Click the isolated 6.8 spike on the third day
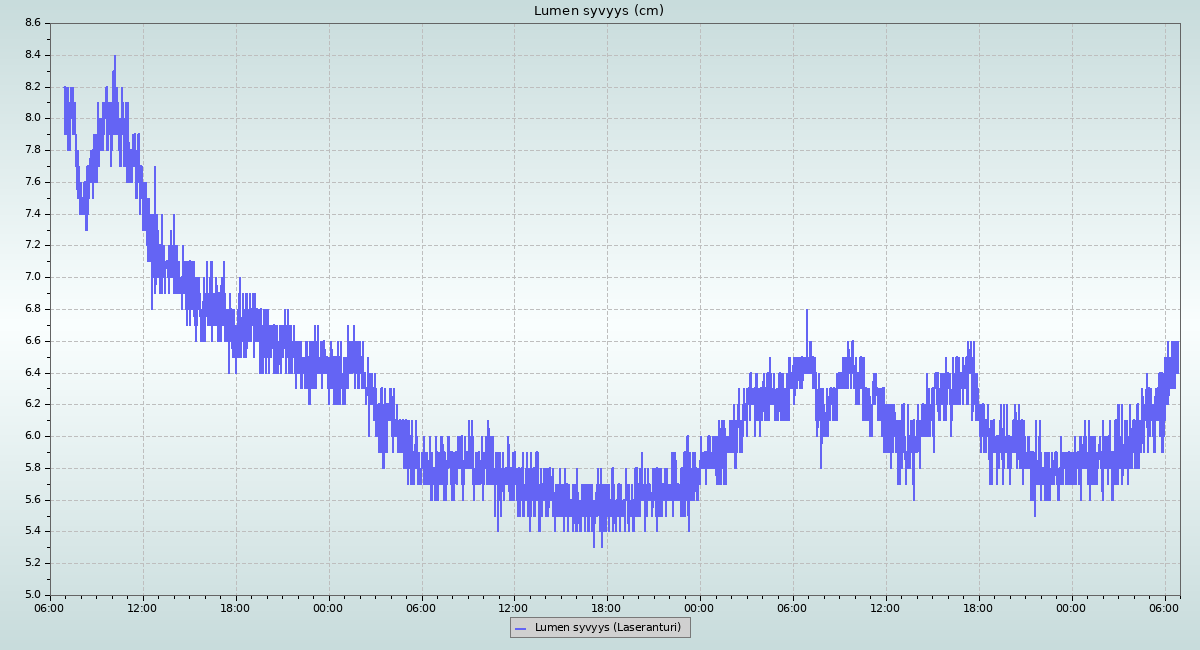The width and height of the screenshot is (1200, 650). pos(807,311)
